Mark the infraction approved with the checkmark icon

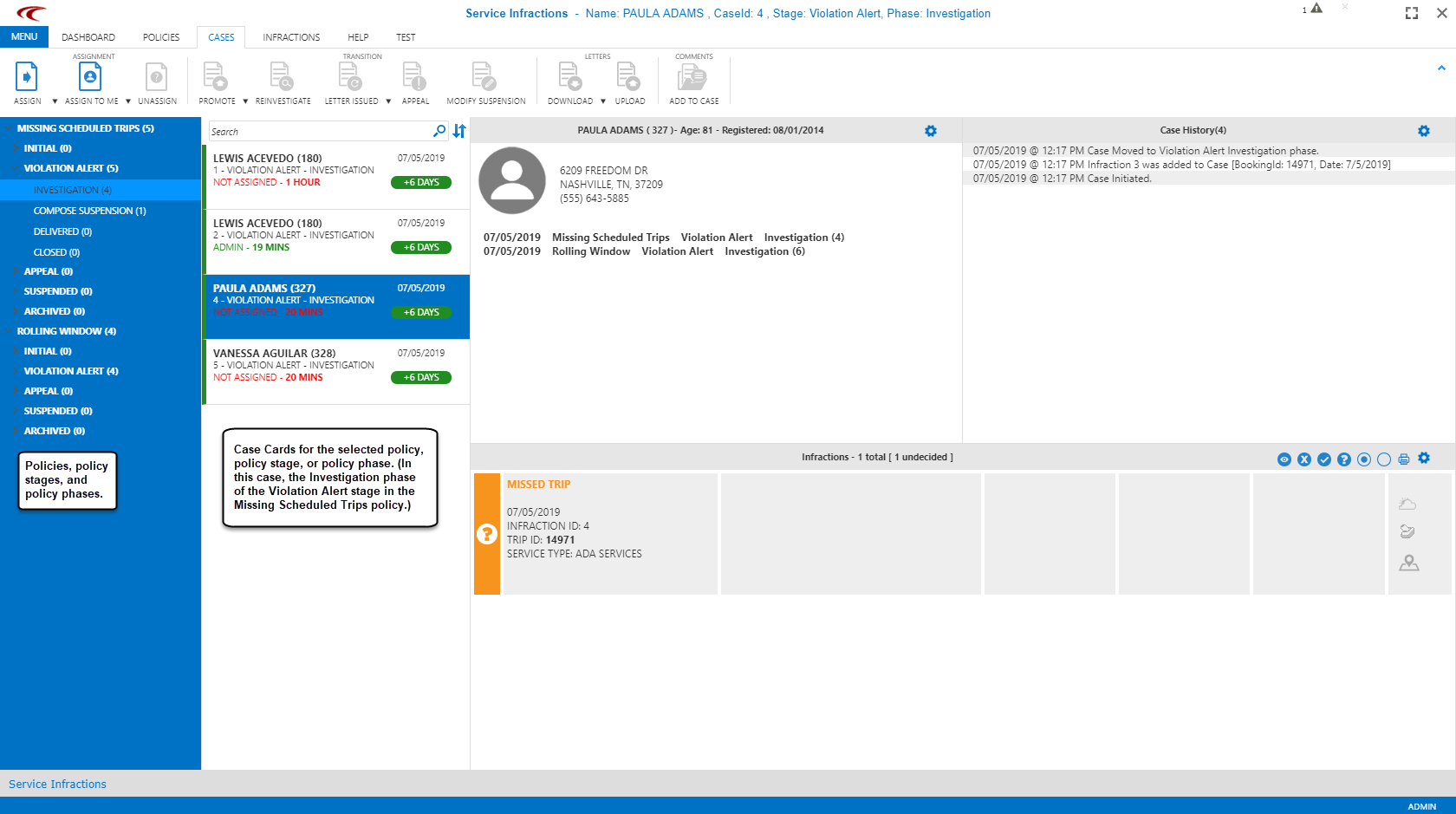[1324, 459]
